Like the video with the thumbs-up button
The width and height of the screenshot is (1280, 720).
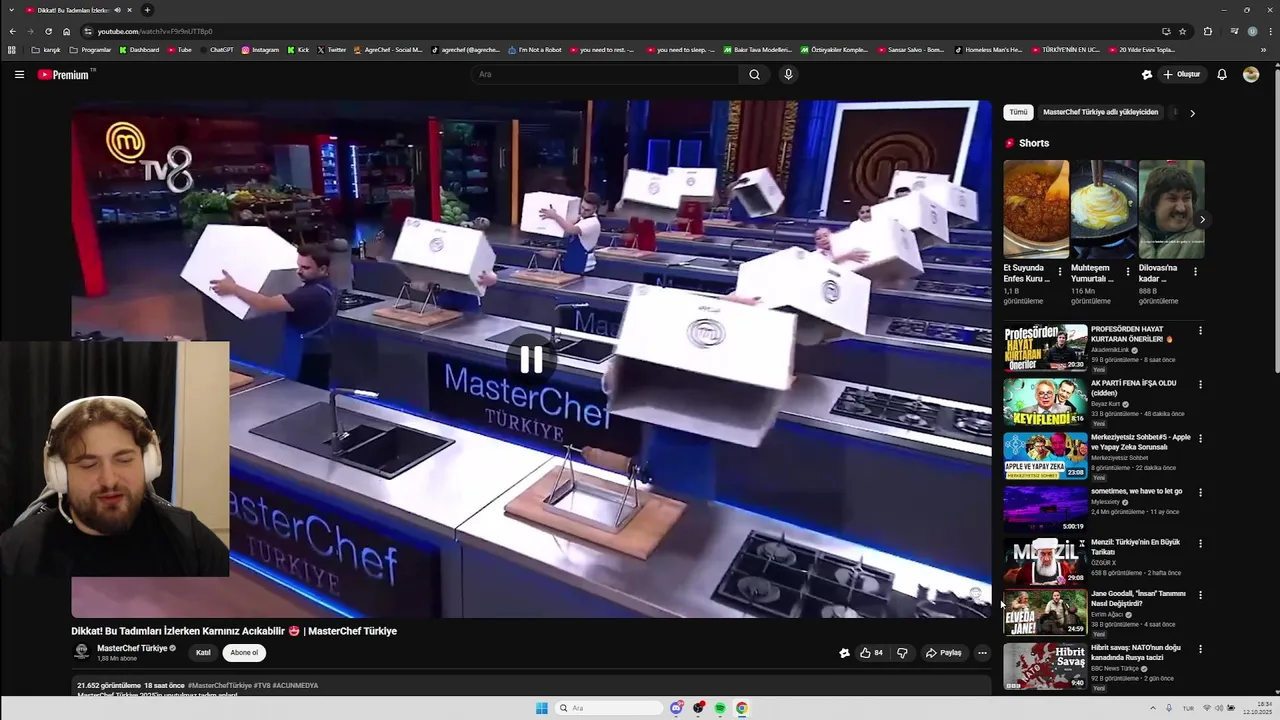(x=871, y=653)
